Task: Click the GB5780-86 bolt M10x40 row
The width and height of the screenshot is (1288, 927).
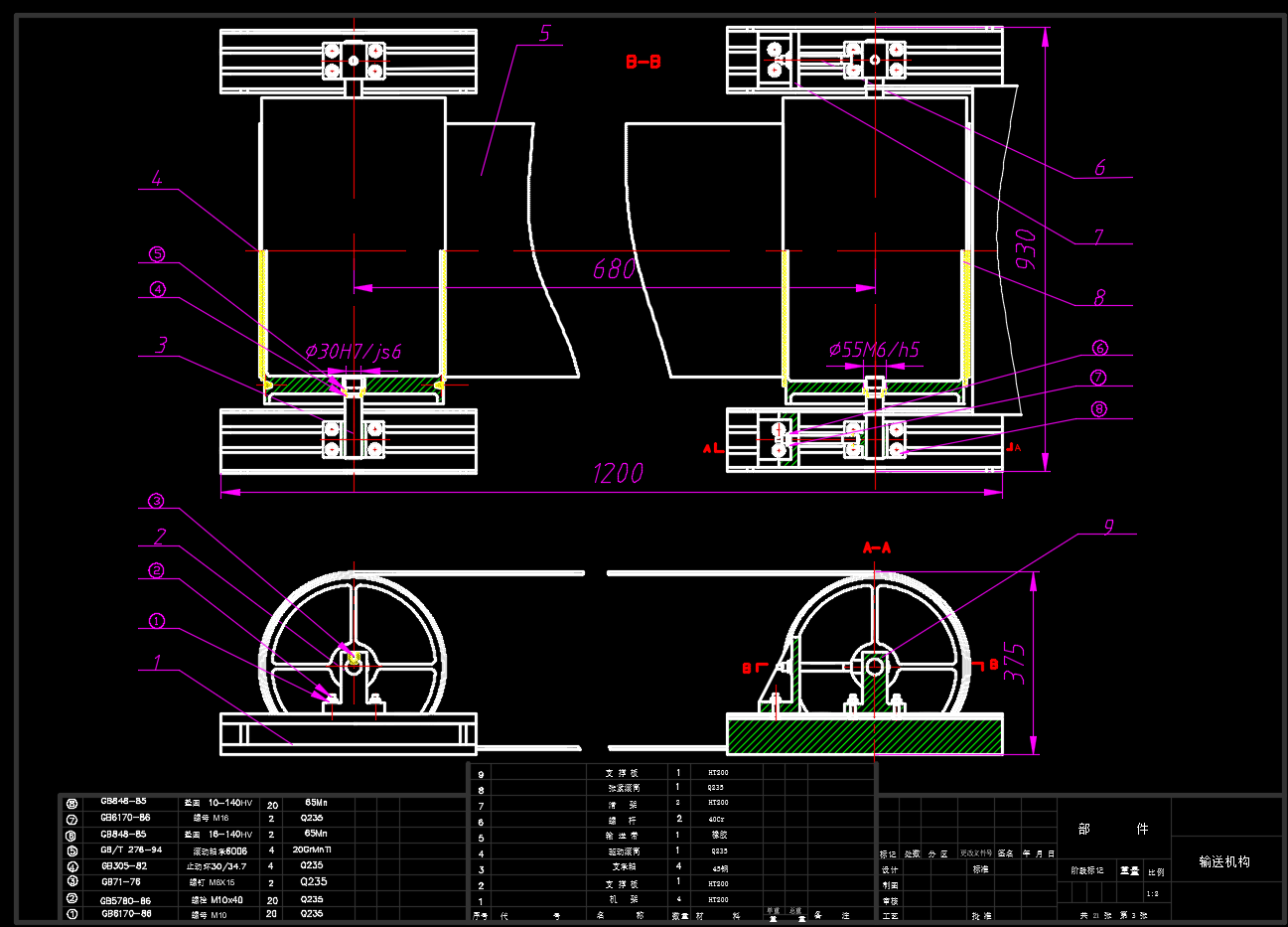Action: tap(126, 900)
